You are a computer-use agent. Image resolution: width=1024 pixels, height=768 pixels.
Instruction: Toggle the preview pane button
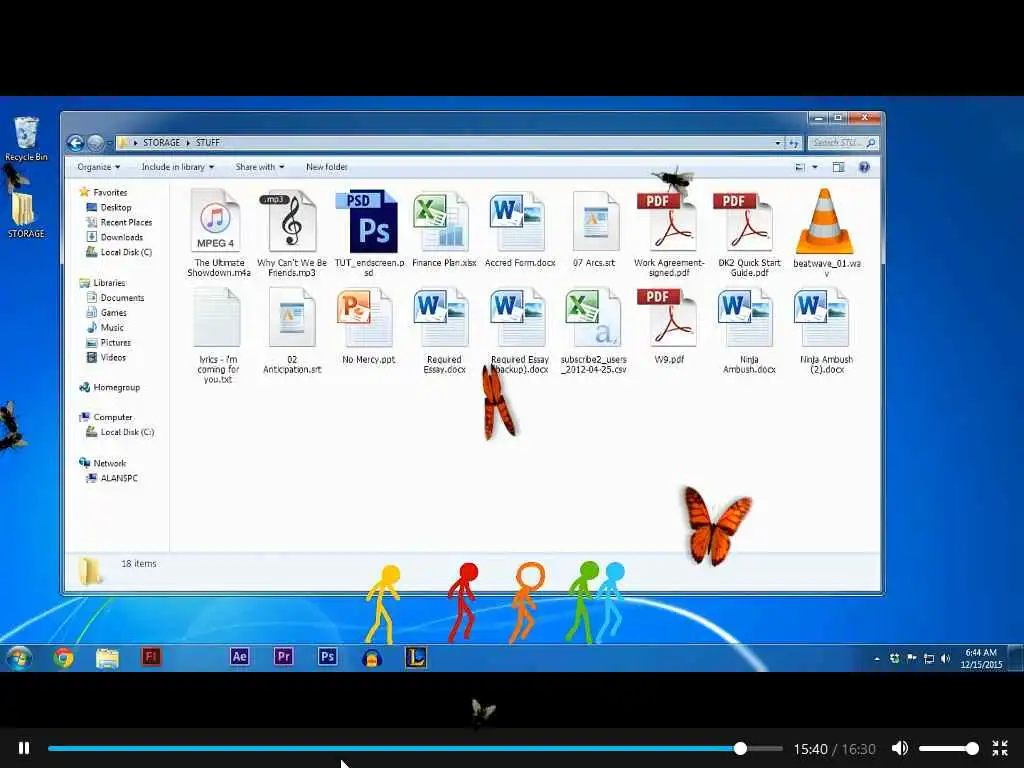click(839, 167)
